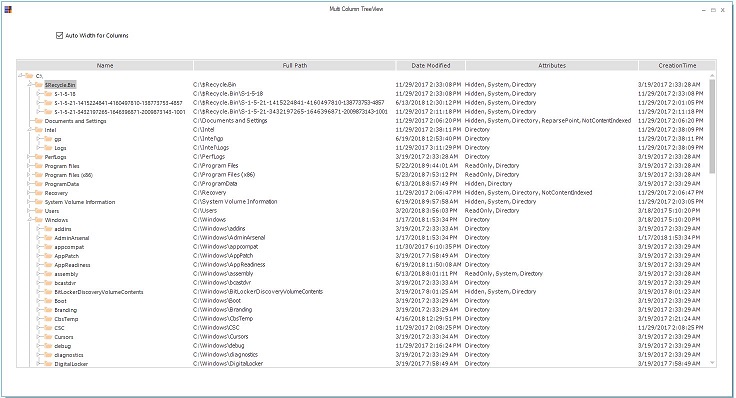Image resolution: width=736 pixels, height=398 pixels.
Task: Click the application icon in title bar
Action: pos(8,9)
